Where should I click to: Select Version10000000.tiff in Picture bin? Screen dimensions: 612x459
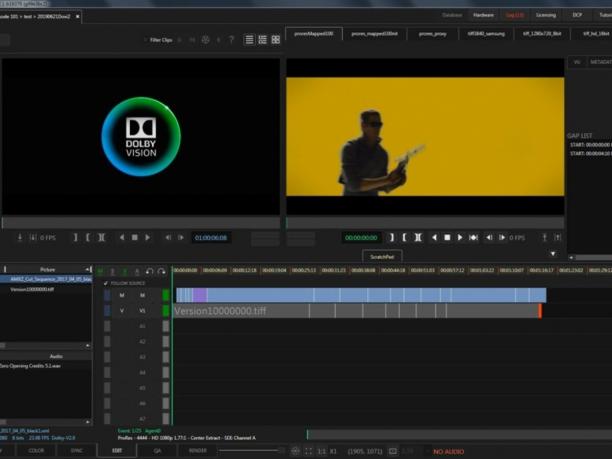(32, 289)
